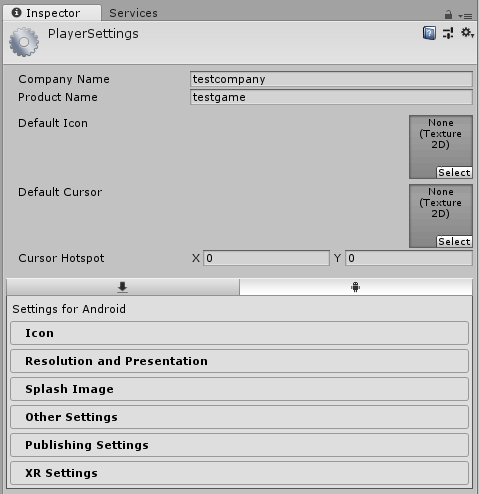Click Select for Default Icon texture

[x=454, y=172]
